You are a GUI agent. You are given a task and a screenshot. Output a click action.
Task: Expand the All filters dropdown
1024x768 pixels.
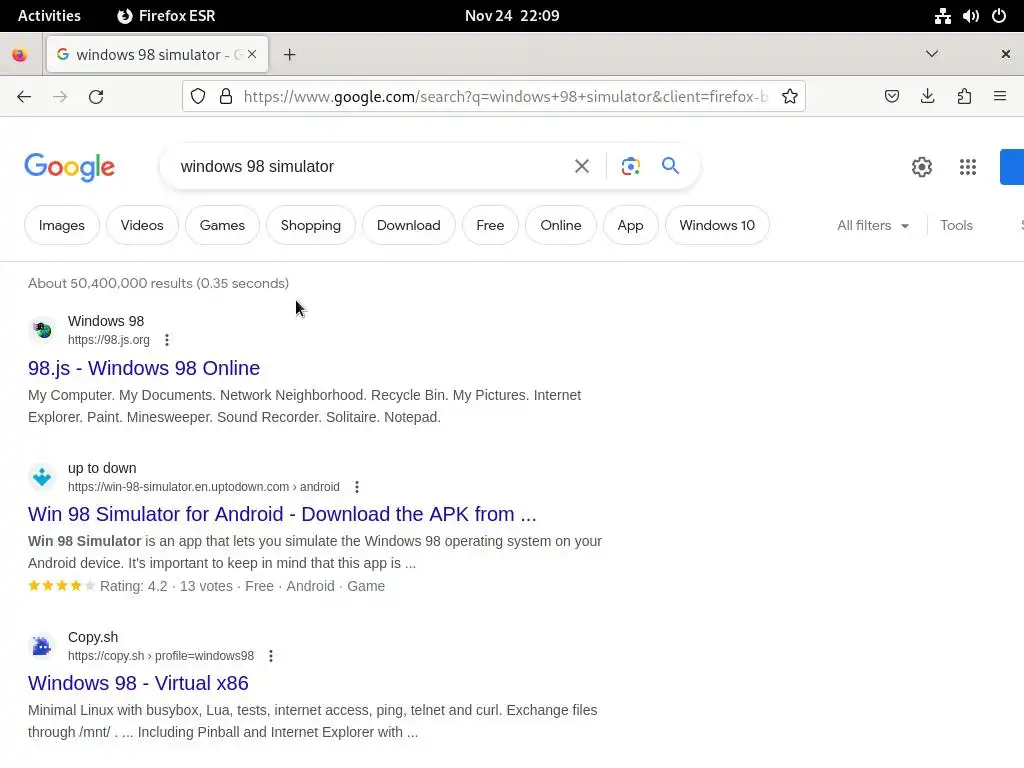[x=873, y=225]
